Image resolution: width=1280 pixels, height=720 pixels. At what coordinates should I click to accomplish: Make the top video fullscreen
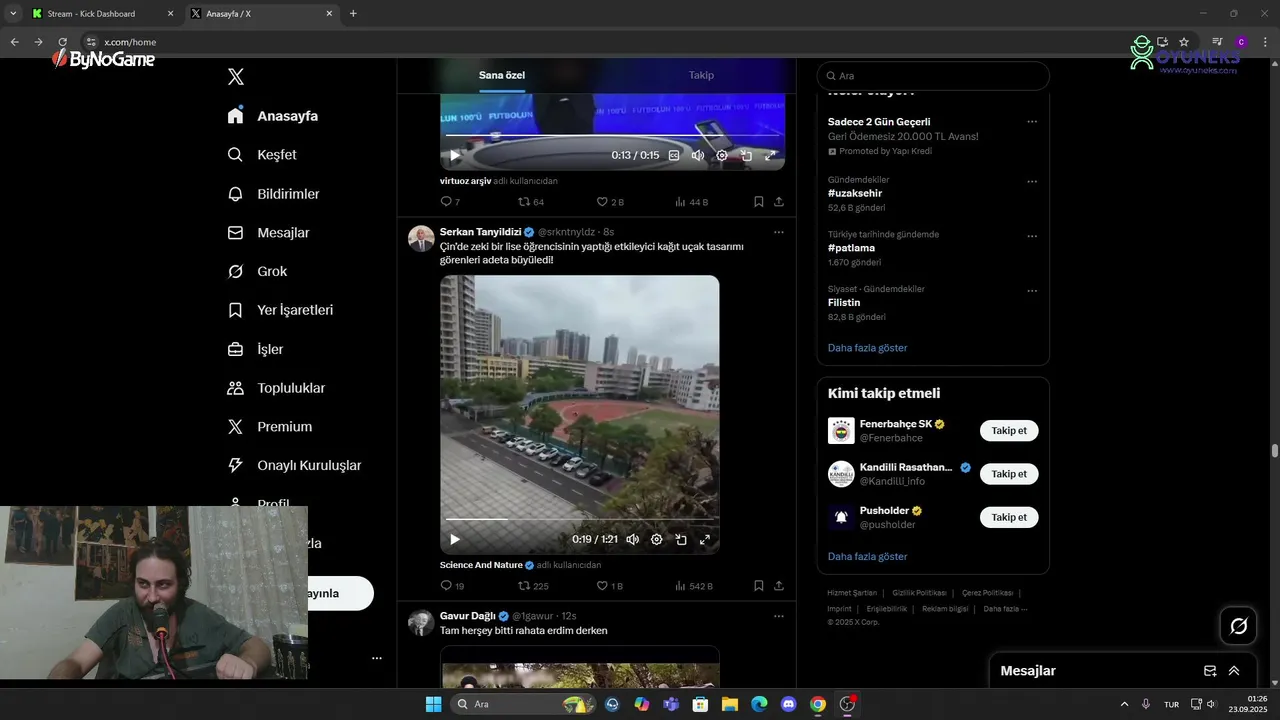click(770, 155)
